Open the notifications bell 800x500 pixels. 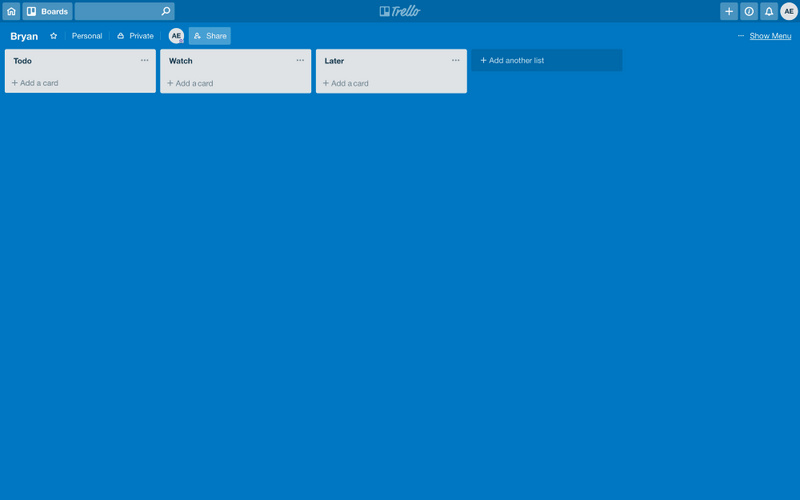[x=769, y=11]
